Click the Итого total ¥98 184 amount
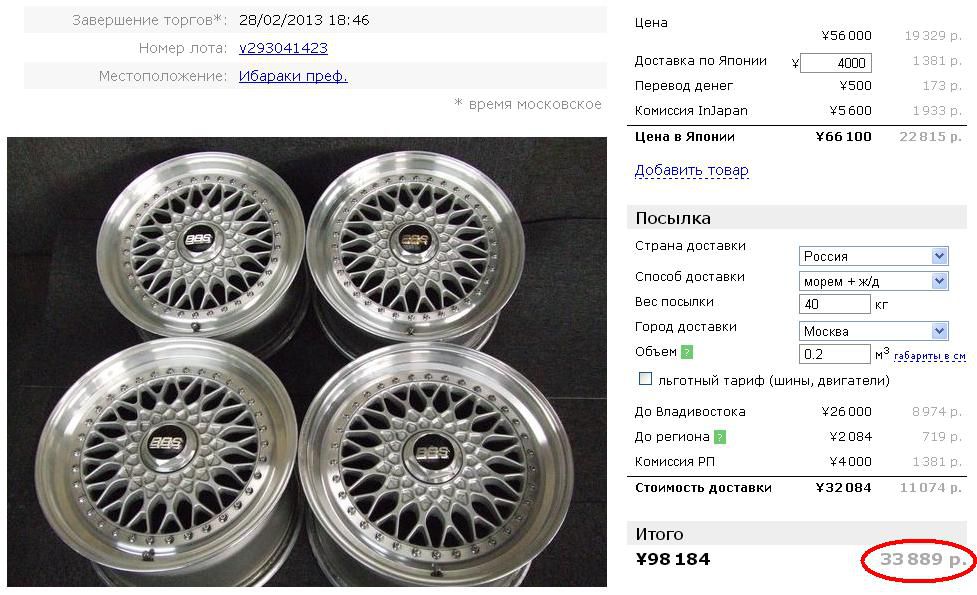 coord(673,559)
